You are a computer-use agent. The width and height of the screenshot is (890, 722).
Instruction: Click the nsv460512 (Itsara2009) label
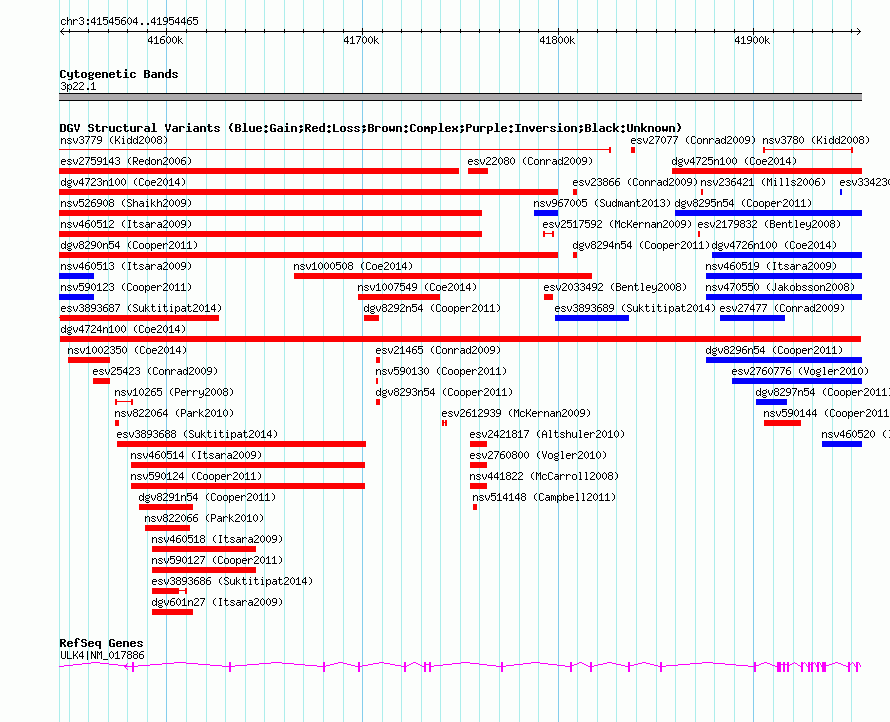pos(126,224)
